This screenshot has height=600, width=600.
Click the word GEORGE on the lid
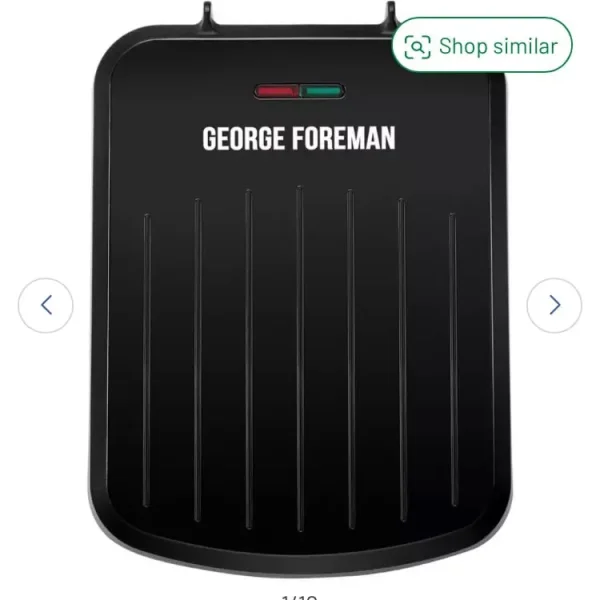coord(244,138)
